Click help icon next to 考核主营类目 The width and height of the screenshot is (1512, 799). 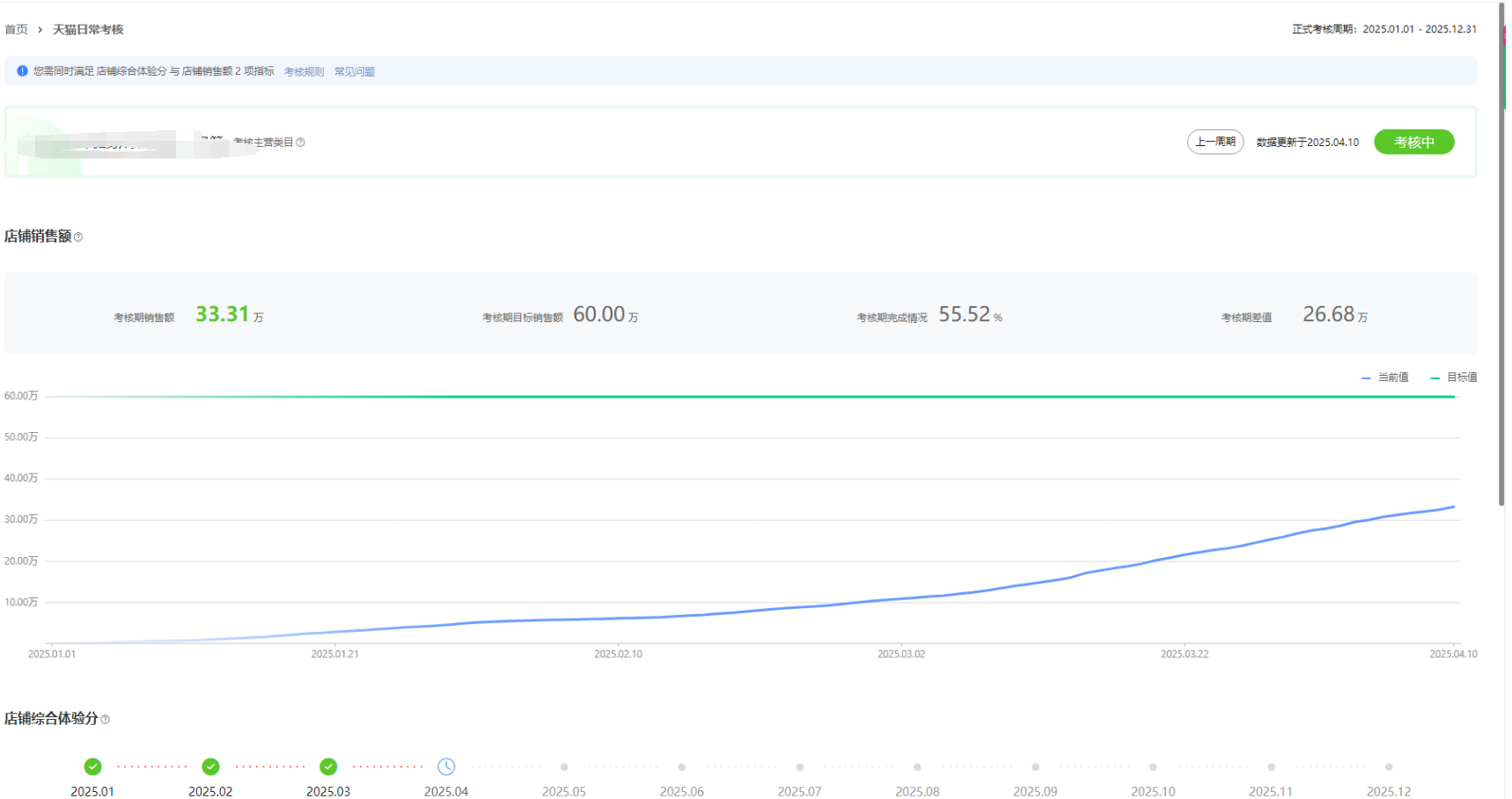click(300, 143)
